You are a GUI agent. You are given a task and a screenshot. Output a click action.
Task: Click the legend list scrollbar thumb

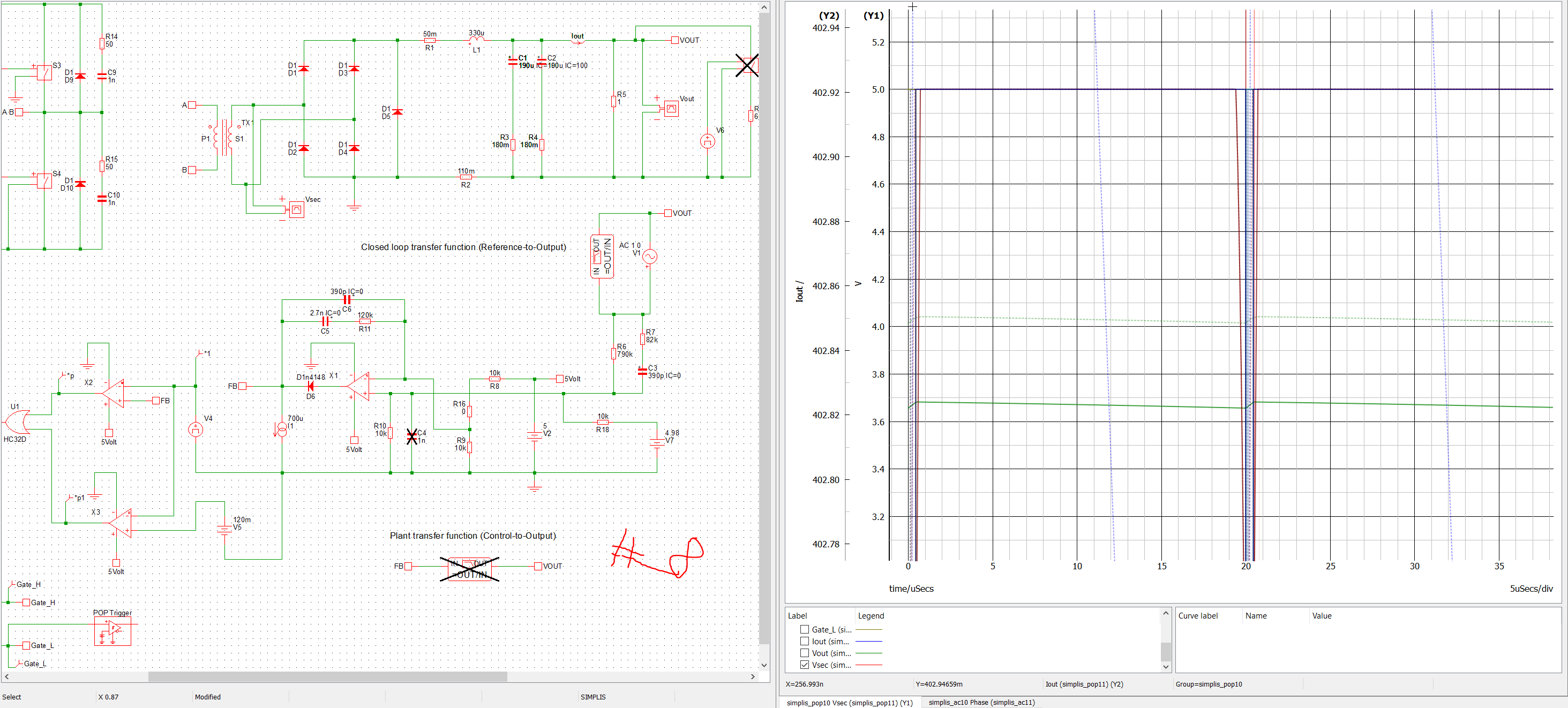(x=1166, y=651)
